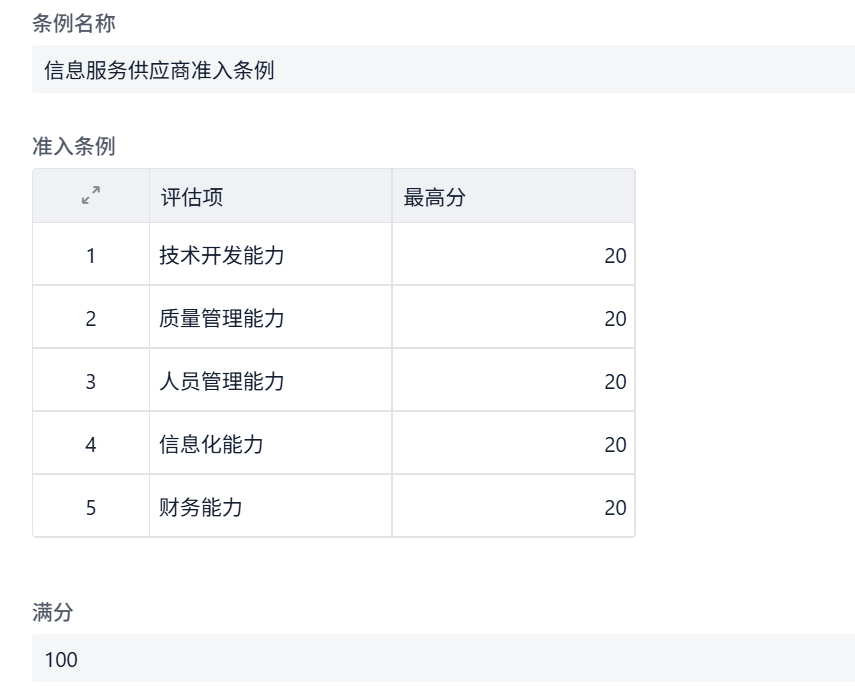Click the 财务能力 cell
The width and height of the screenshot is (855, 686).
[x=270, y=507]
